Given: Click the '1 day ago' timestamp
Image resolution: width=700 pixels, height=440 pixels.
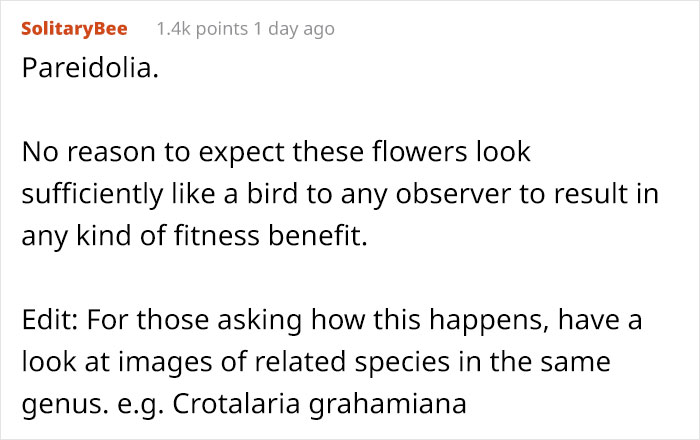Looking at the screenshot, I should pyautogui.click(x=294, y=29).
